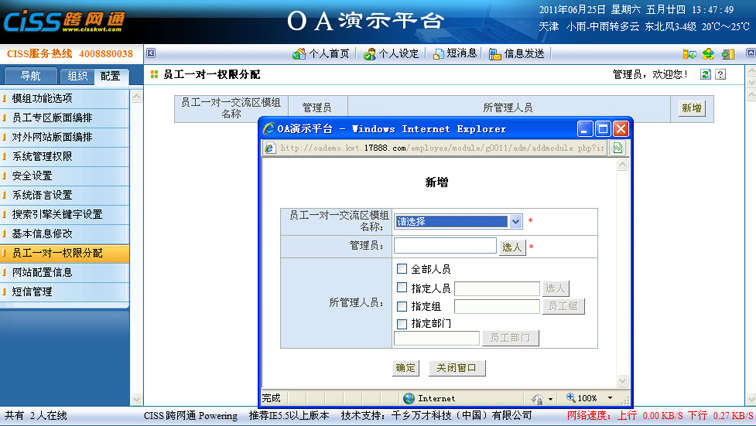Open 短消息 messages in the toolbar
This screenshot has height=426, width=756.
[454, 54]
